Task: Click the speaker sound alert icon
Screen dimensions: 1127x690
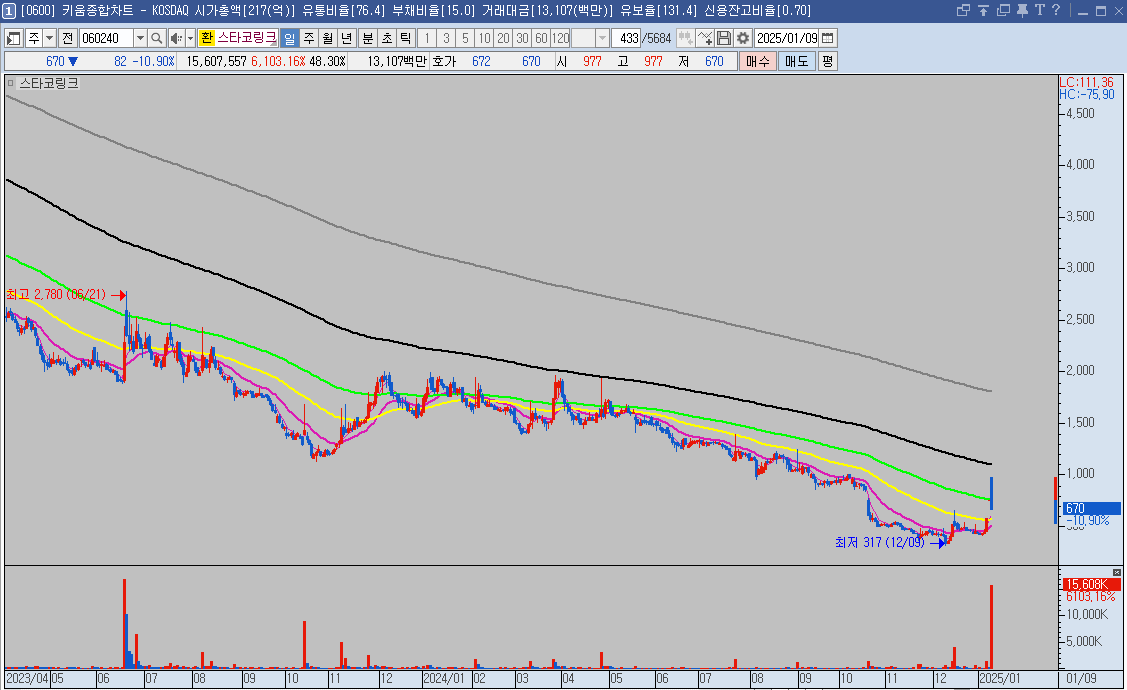Action: 176,38
